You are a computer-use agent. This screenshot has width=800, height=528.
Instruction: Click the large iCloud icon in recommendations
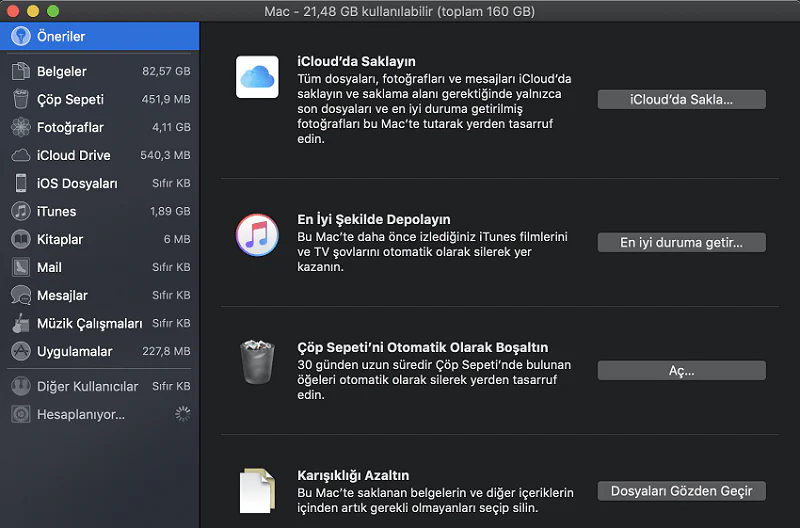pyautogui.click(x=257, y=77)
